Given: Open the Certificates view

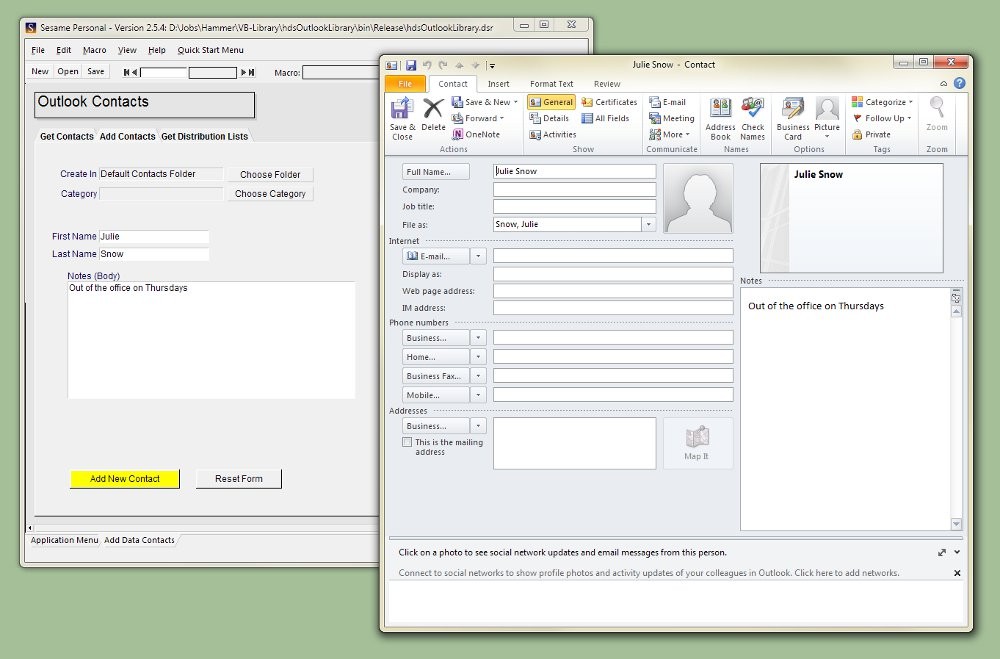Looking at the screenshot, I should pyautogui.click(x=609, y=102).
